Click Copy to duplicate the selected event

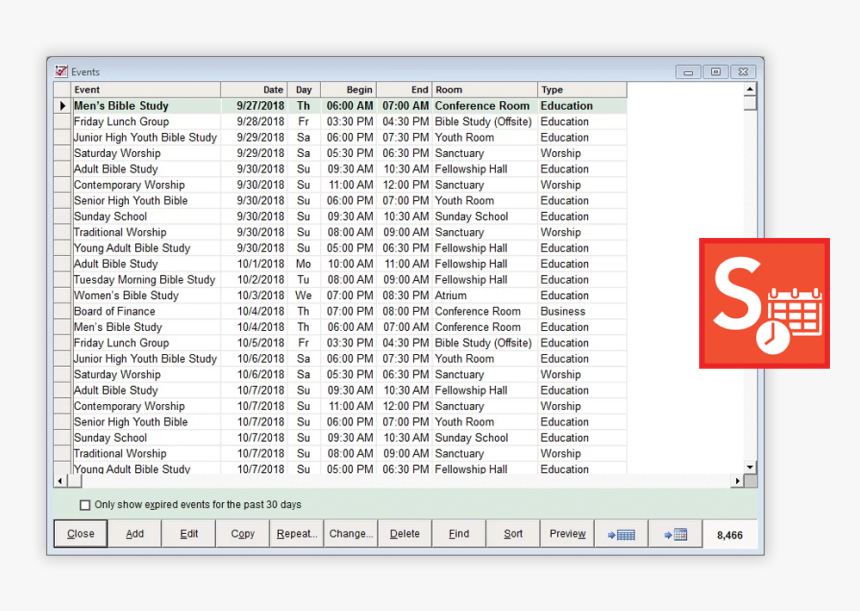click(242, 534)
